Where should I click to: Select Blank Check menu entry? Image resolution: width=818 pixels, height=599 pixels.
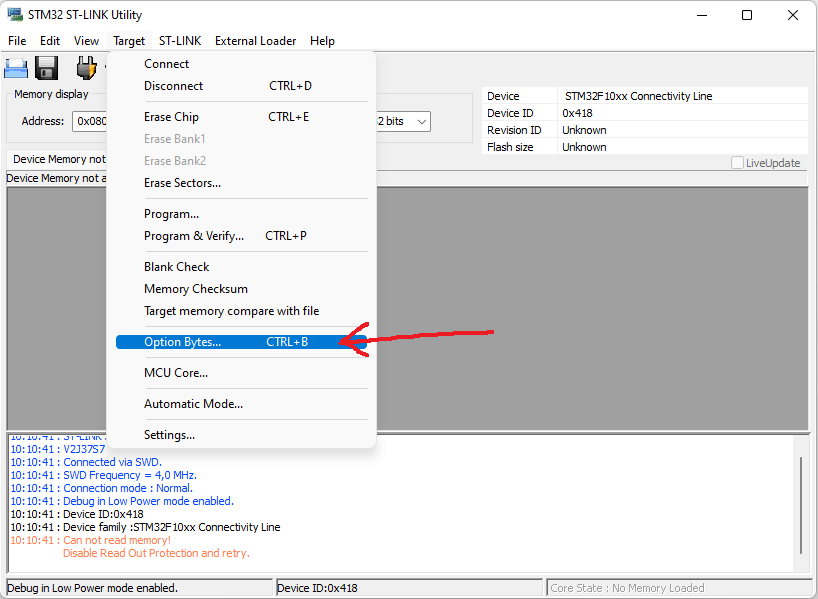(x=242, y=267)
